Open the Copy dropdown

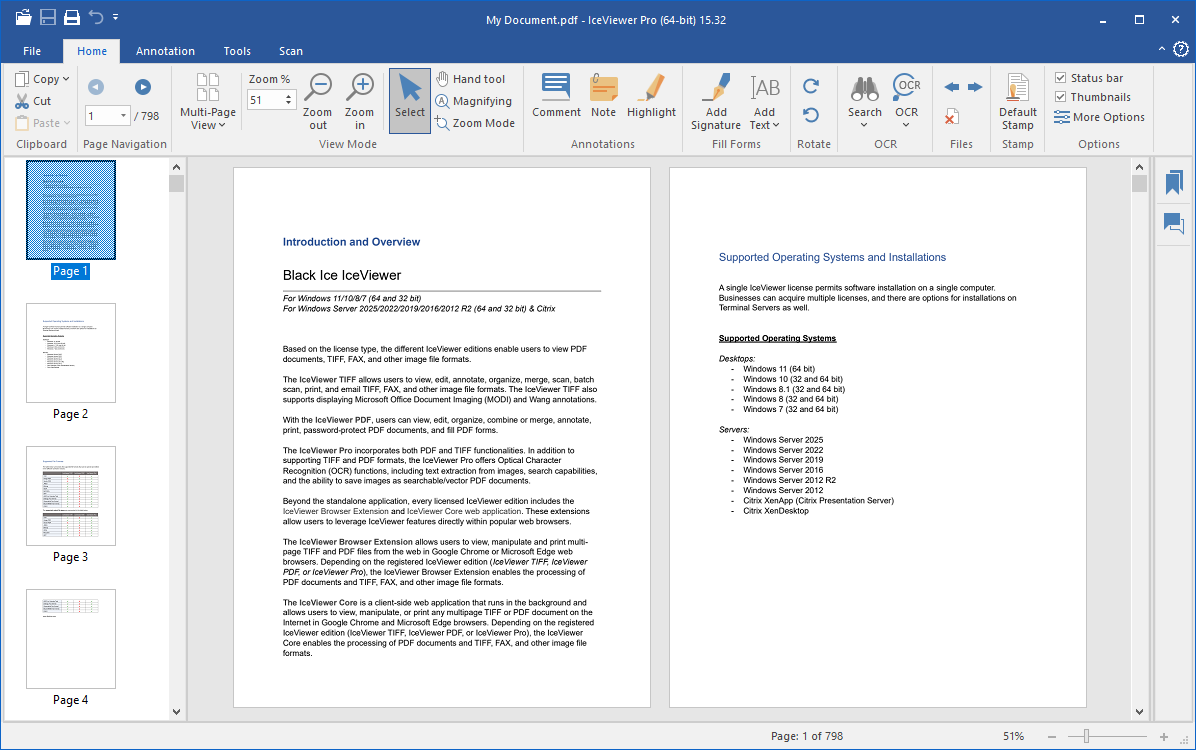click(43, 79)
